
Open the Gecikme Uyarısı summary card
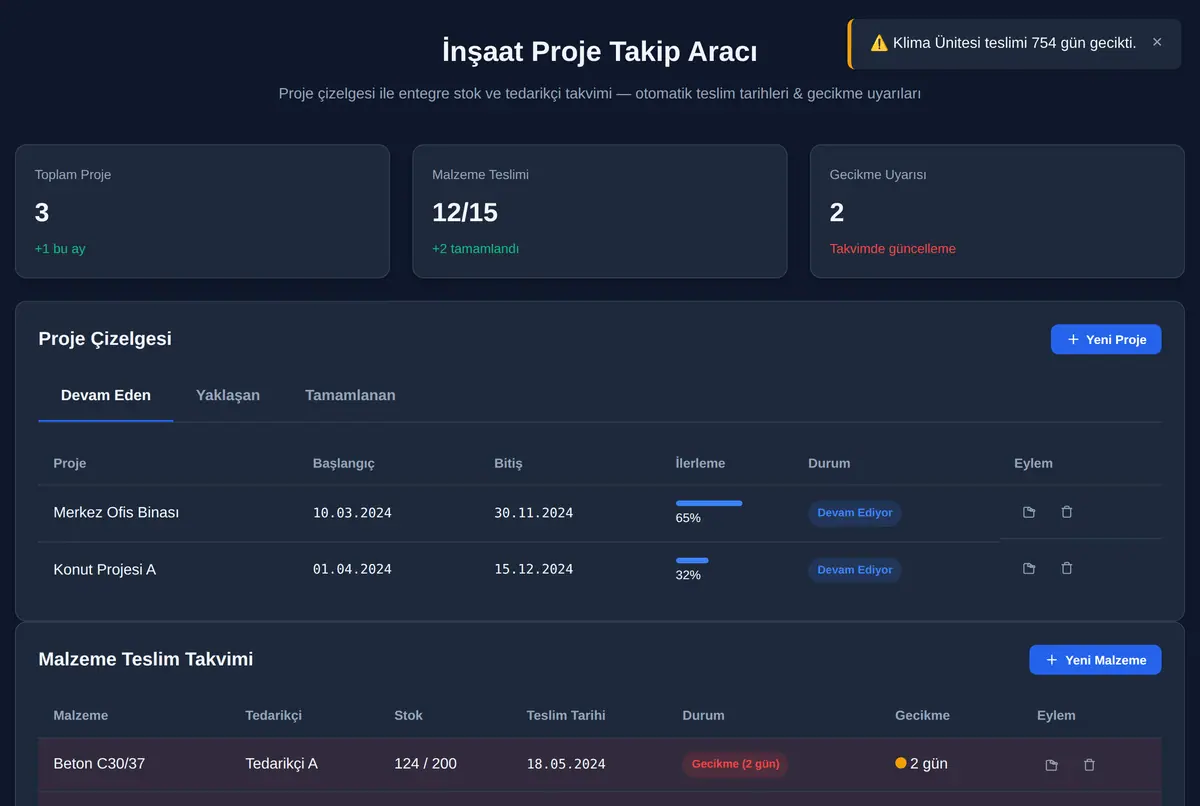click(997, 211)
